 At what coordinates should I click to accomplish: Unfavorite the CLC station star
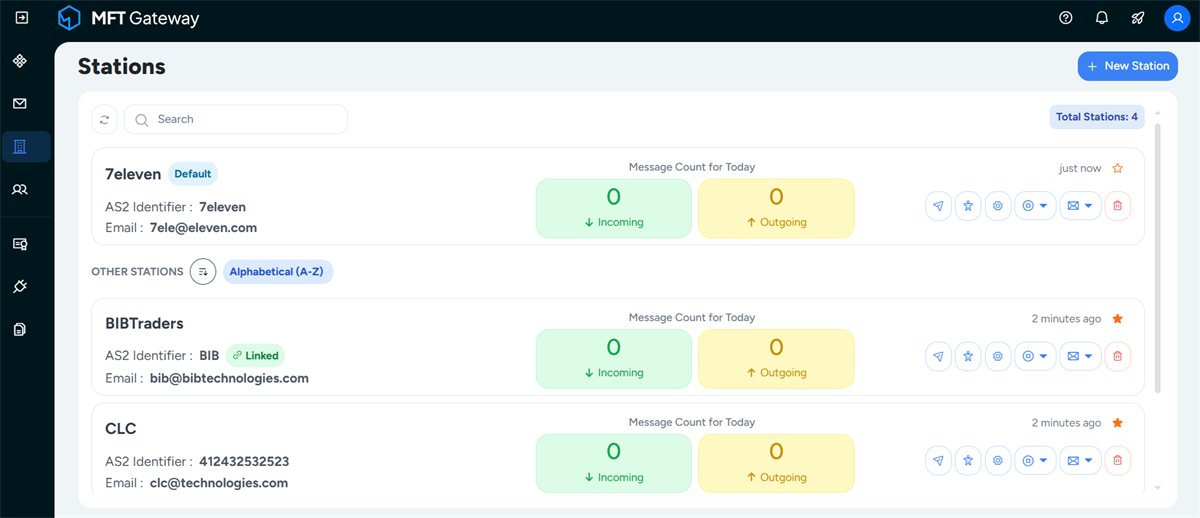click(1118, 423)
